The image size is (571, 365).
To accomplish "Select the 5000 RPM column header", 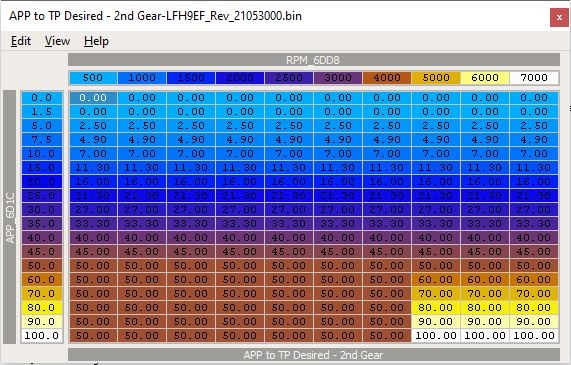I will pyautogui.click(x=436, y=78).
